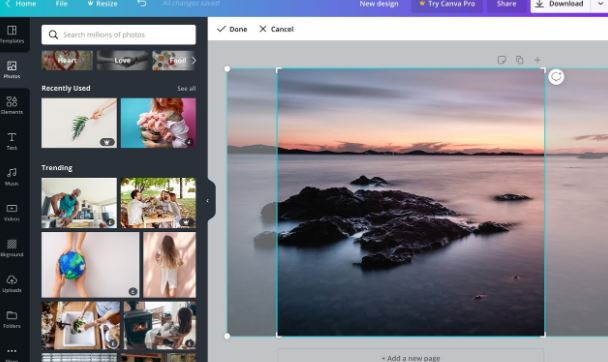Image resolution: width=608 pixels, height=362 pixels.
Task: Open the Background sidebar tab
Action: [12, 248]
